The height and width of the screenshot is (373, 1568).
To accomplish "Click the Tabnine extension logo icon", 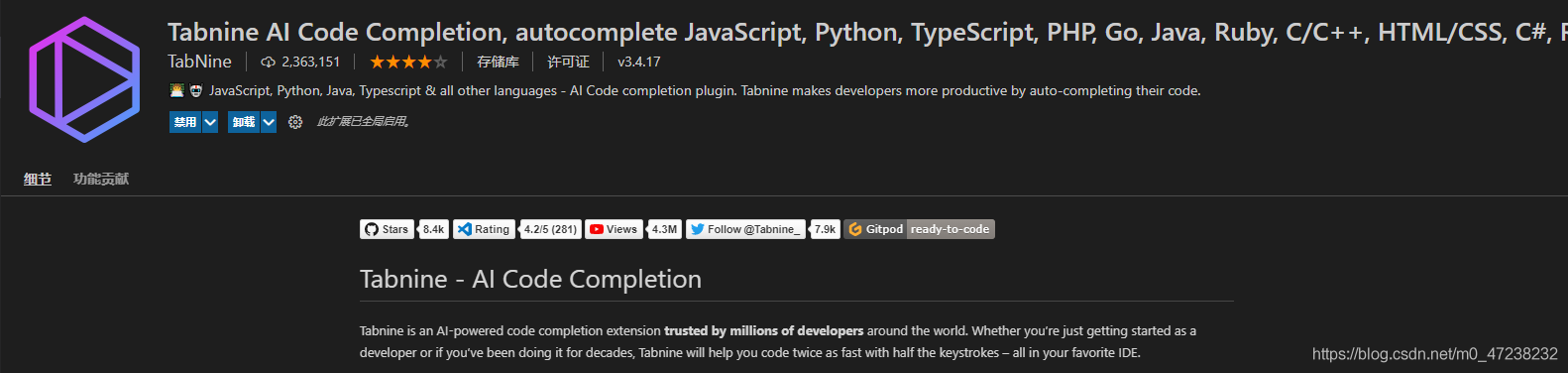I will tap(84, 78).
